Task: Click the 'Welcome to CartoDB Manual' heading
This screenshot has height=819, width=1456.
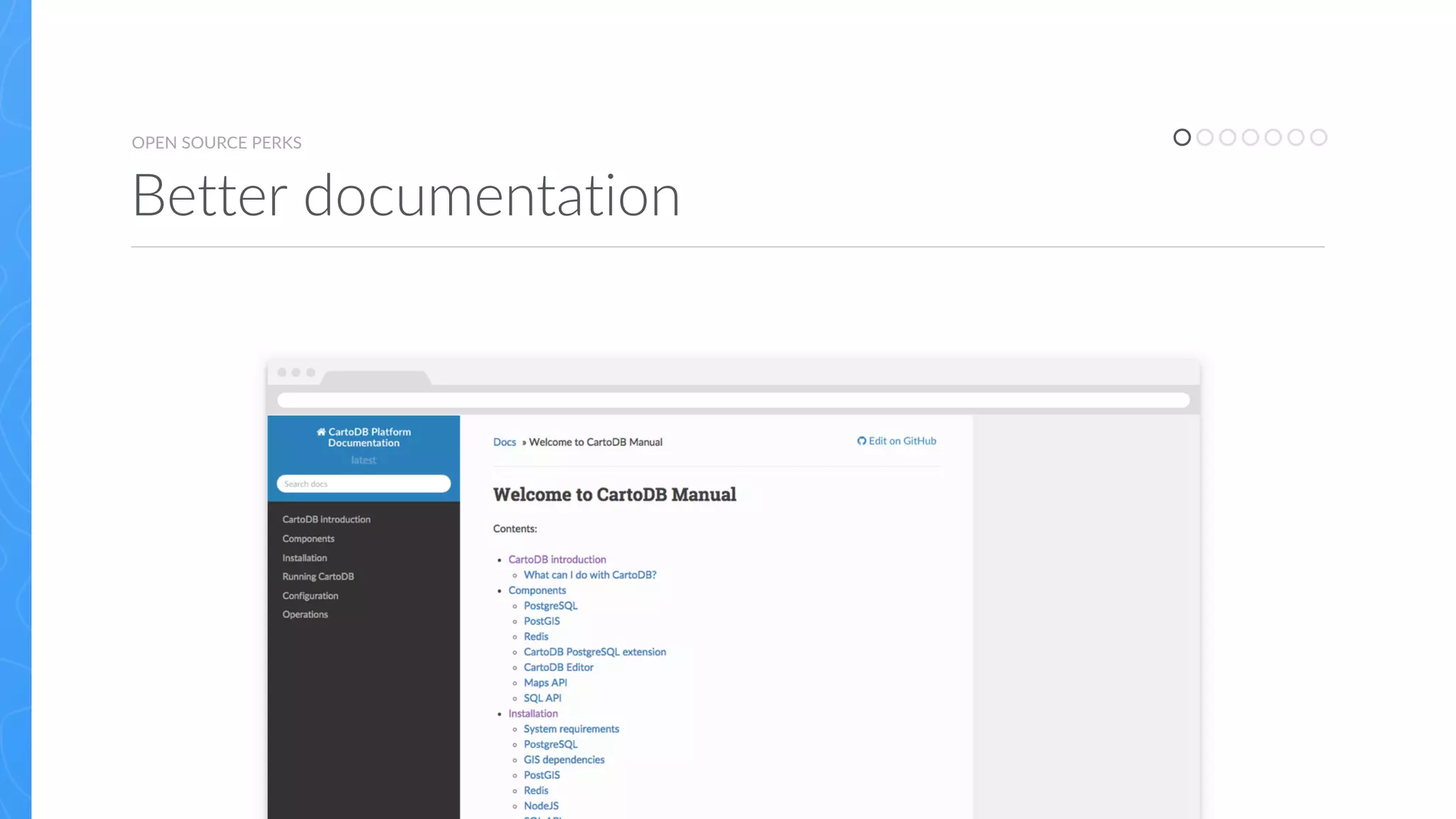Action: 614,495
